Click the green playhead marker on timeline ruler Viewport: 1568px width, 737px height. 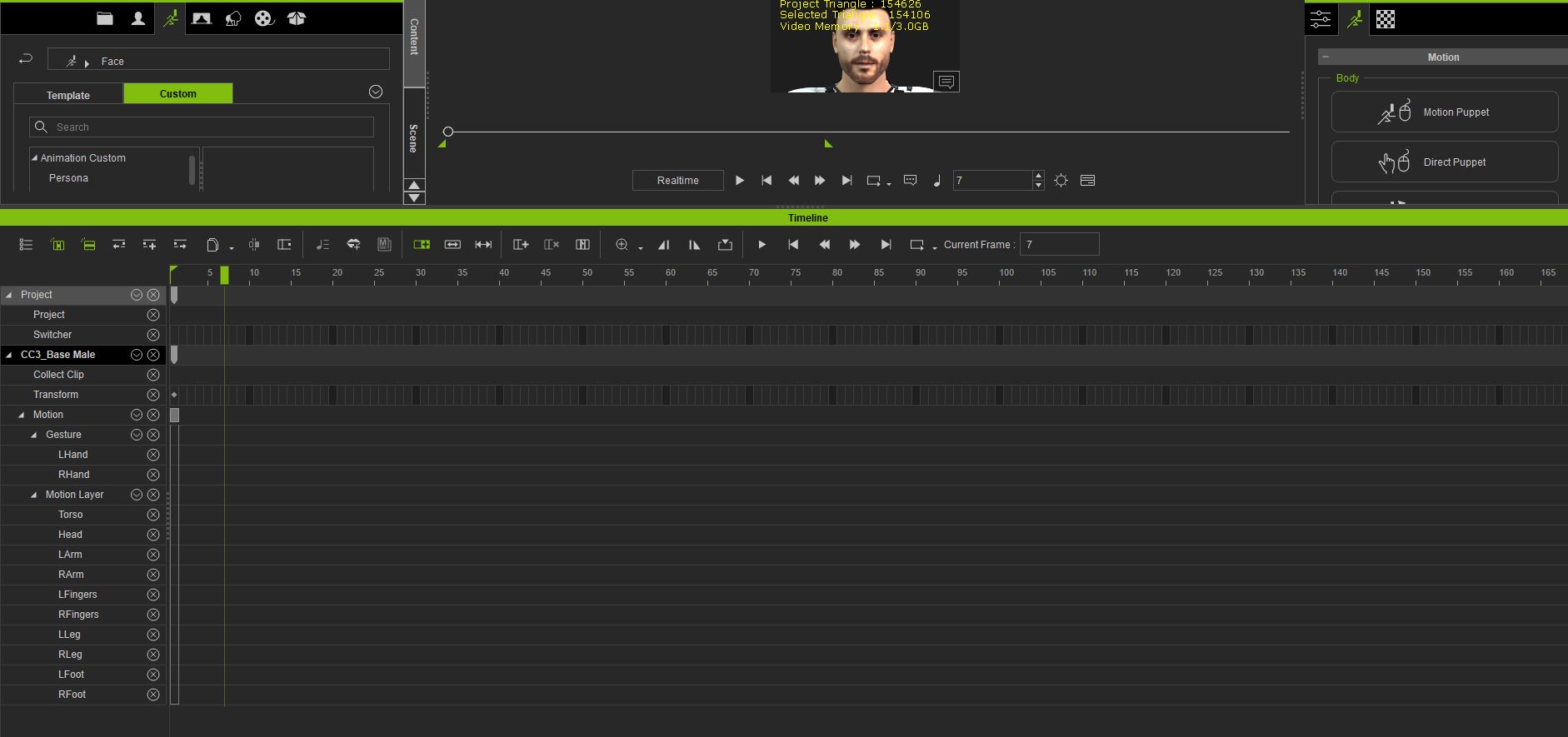224,276
